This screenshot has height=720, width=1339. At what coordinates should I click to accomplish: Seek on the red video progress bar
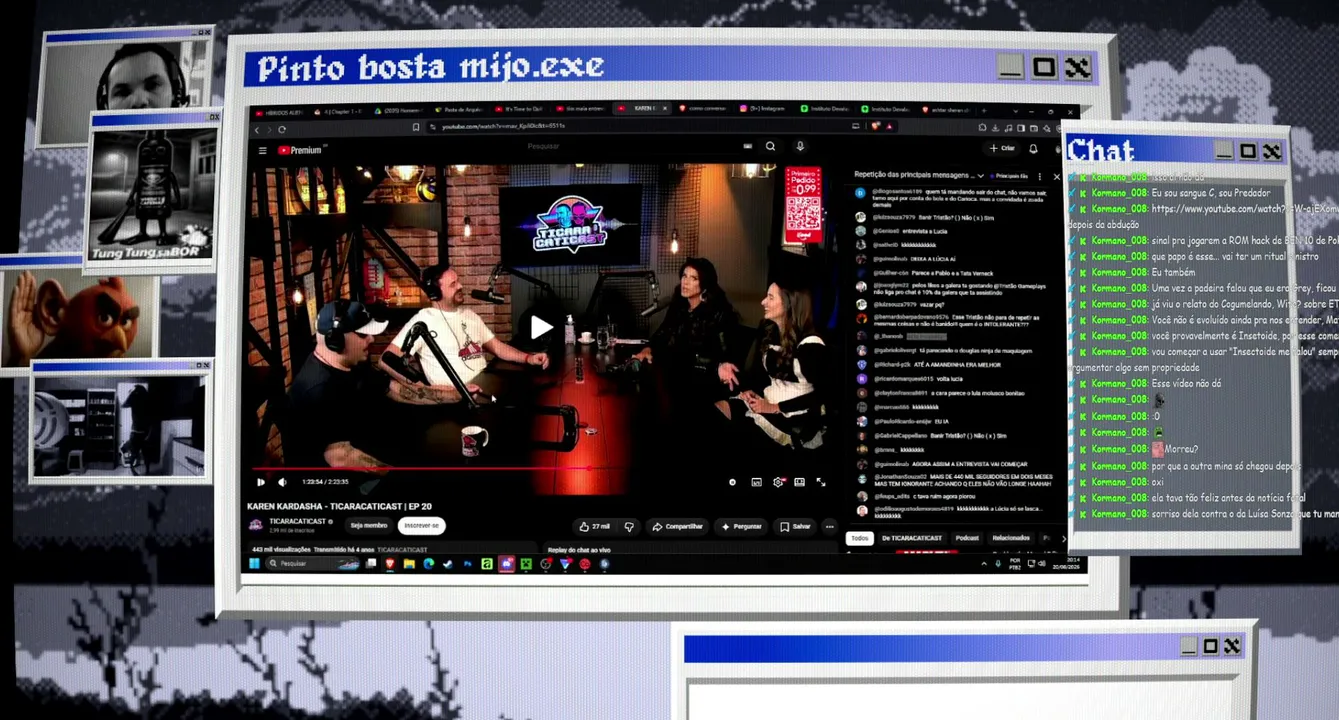(540, 467)
